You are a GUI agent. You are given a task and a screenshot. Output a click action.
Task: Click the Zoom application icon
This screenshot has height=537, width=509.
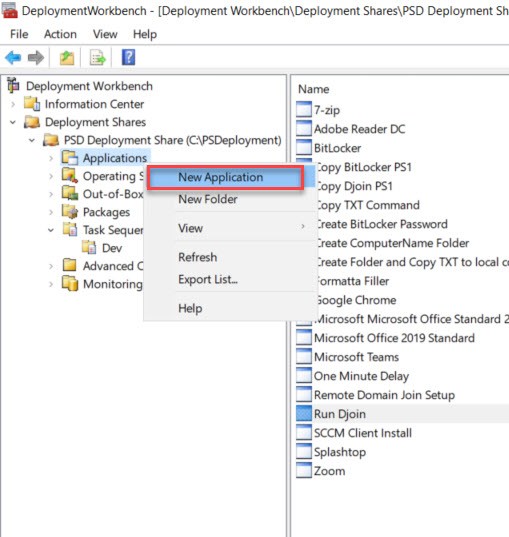(304, 471)
